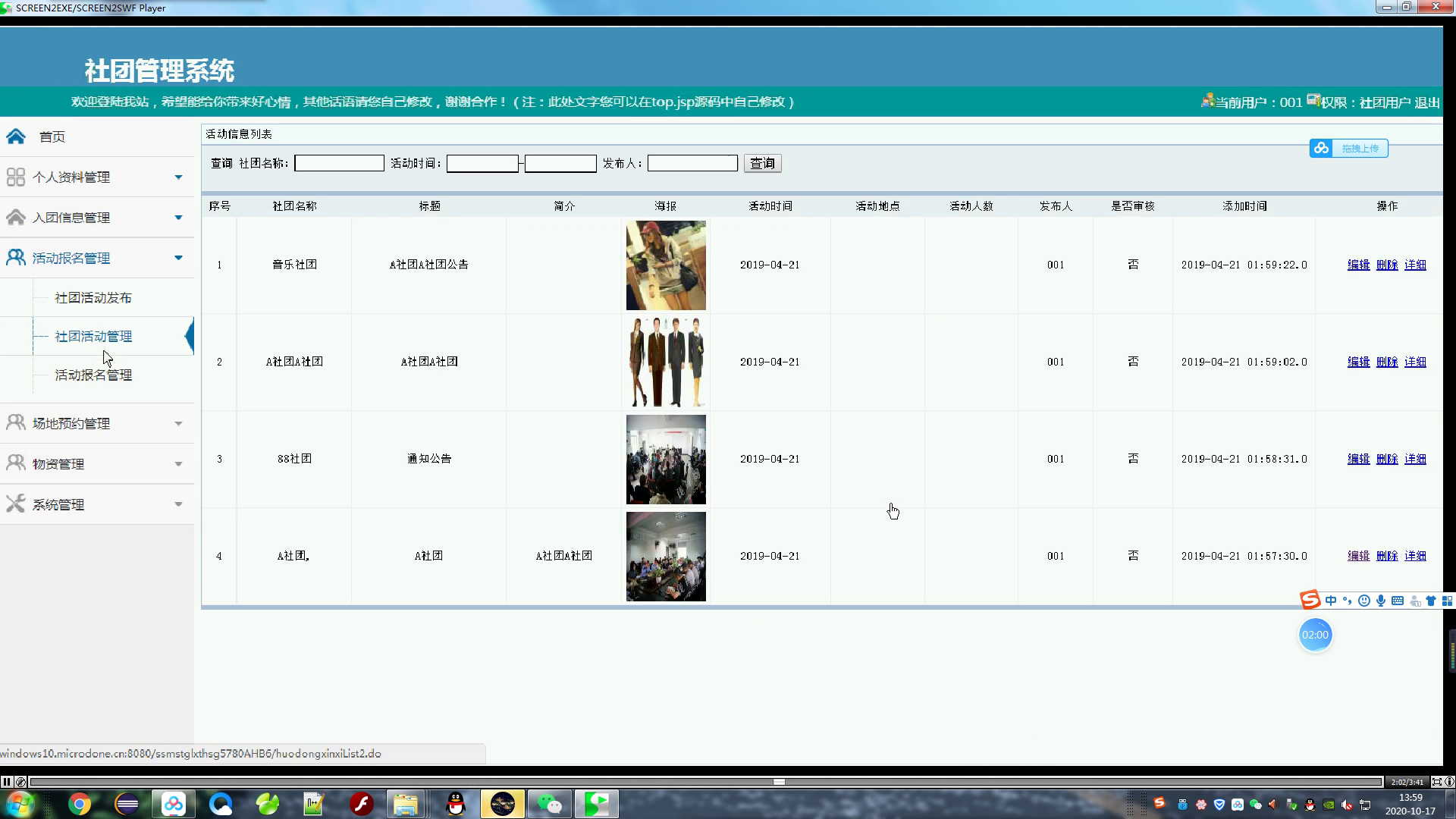Expand the 个人资料管理 dropdown arrow
Image resolution: width=1456 pixels, height=819 pixels.
click(x=178, y=177)
